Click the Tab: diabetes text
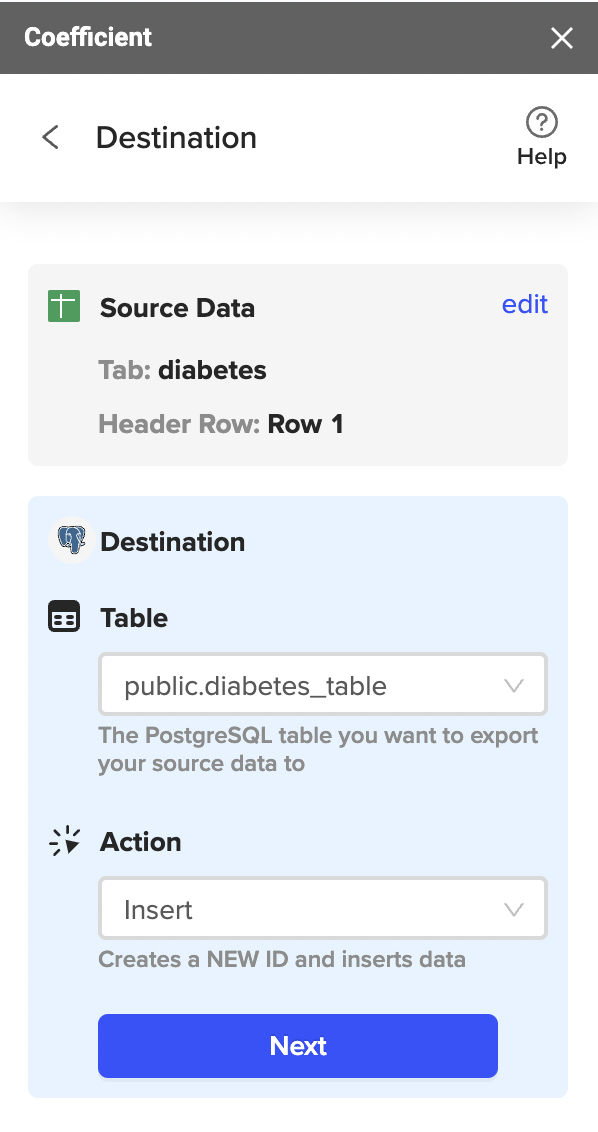This screenshot has height=1132, width=598. coord(183,370)
